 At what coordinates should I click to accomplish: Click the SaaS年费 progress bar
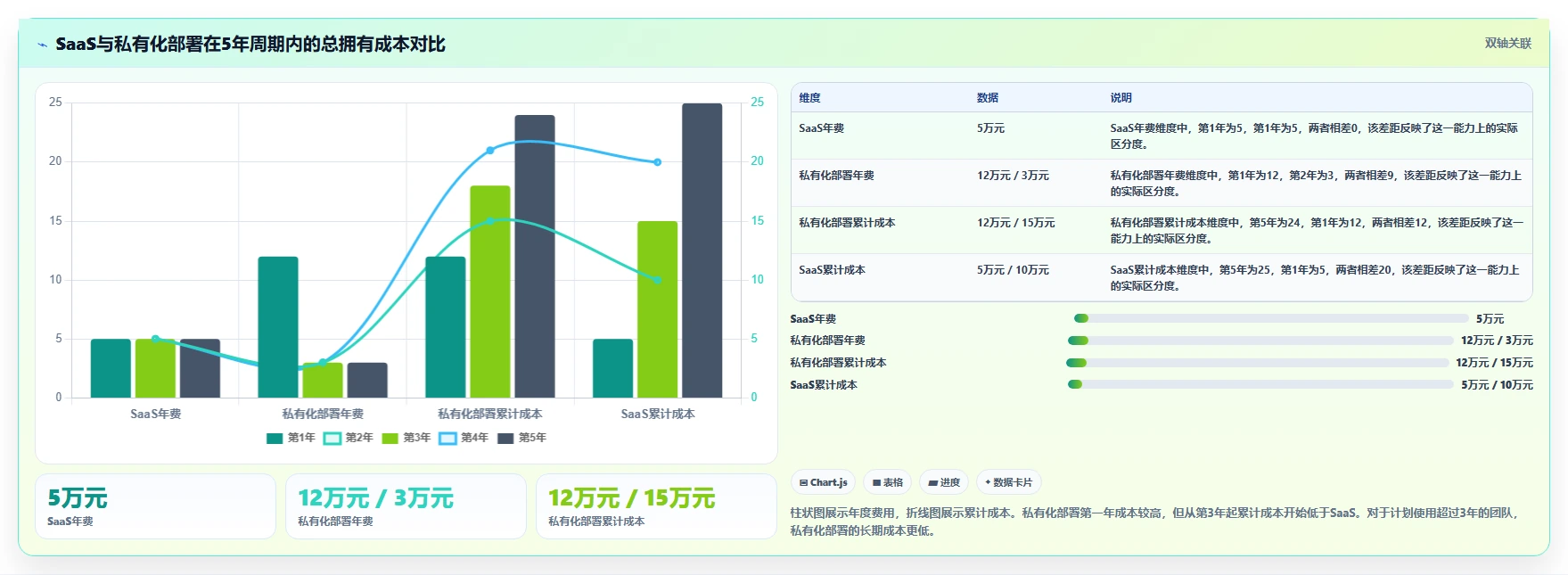1271,318
